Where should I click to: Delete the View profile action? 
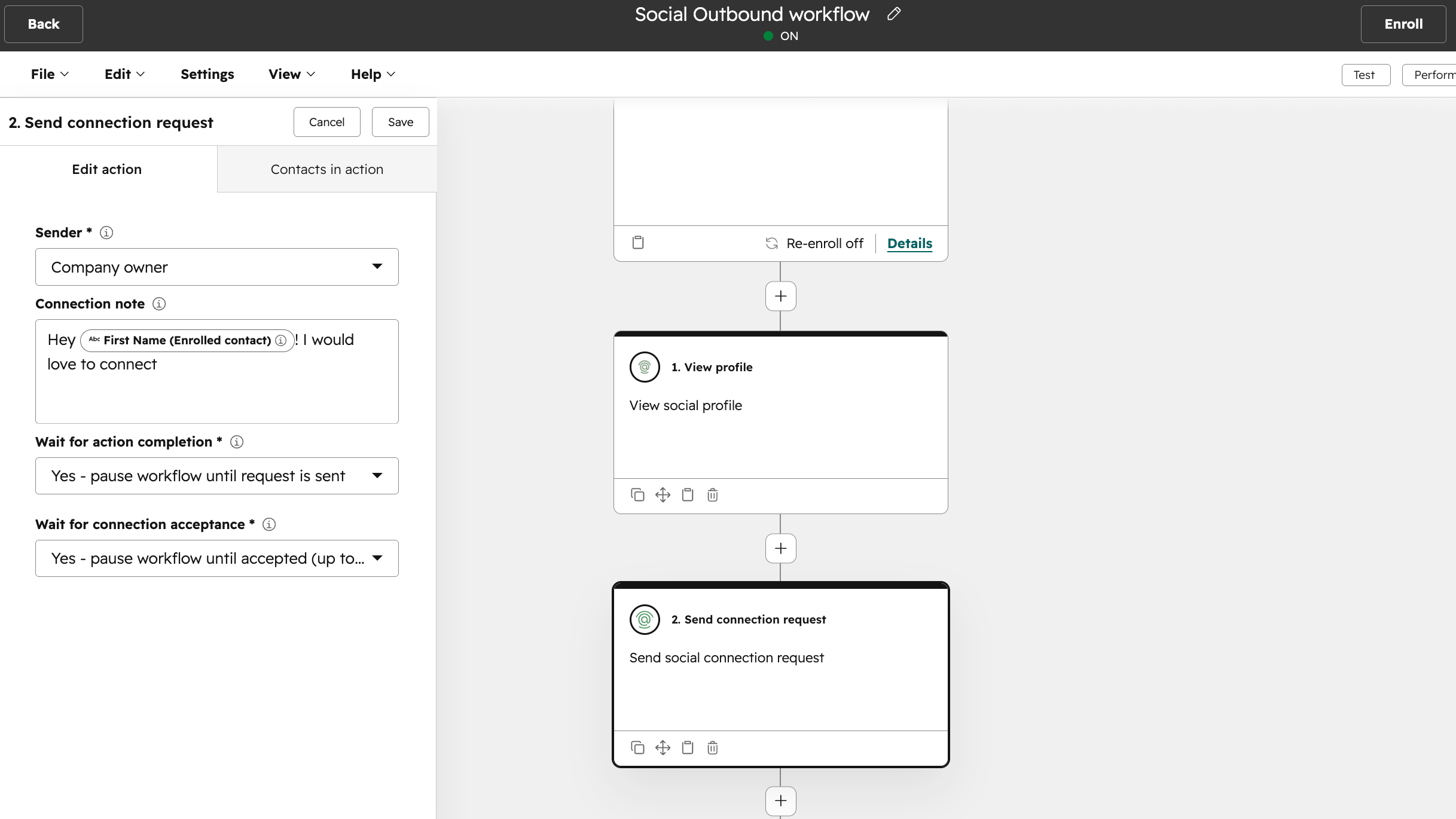(713, 495)
